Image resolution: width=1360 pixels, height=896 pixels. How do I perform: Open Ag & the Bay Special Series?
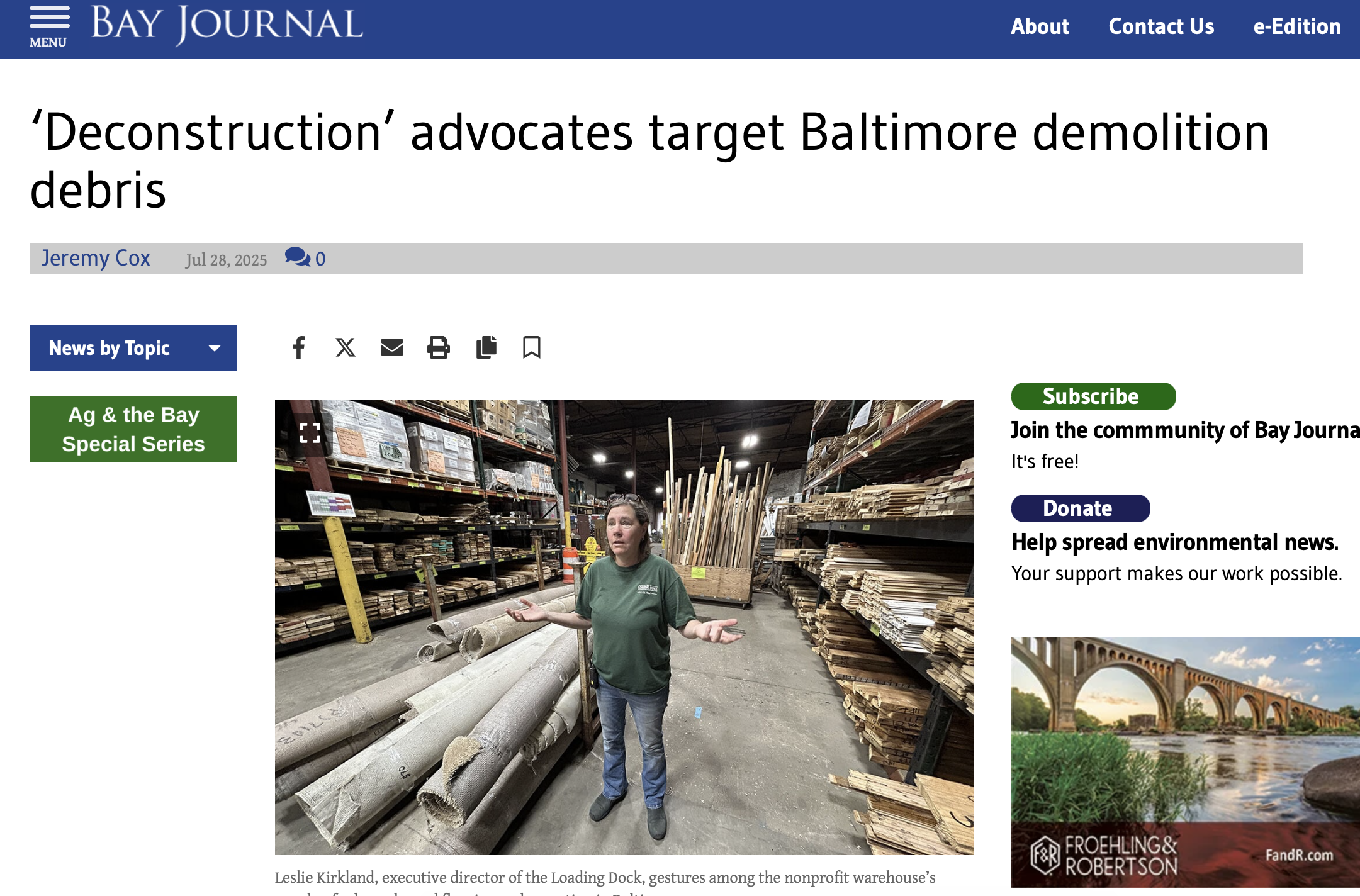click(x=133, y=429)
